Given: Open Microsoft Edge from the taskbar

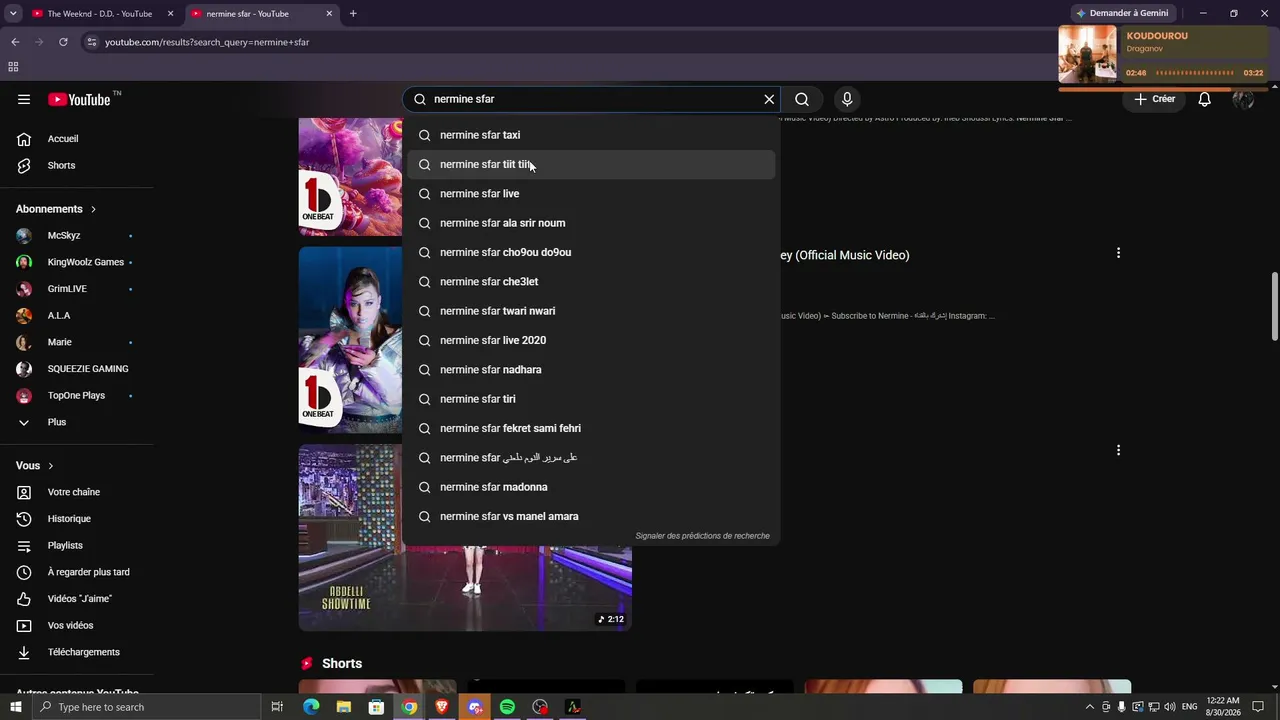Looking at the screenshot, I should (311, 707).
